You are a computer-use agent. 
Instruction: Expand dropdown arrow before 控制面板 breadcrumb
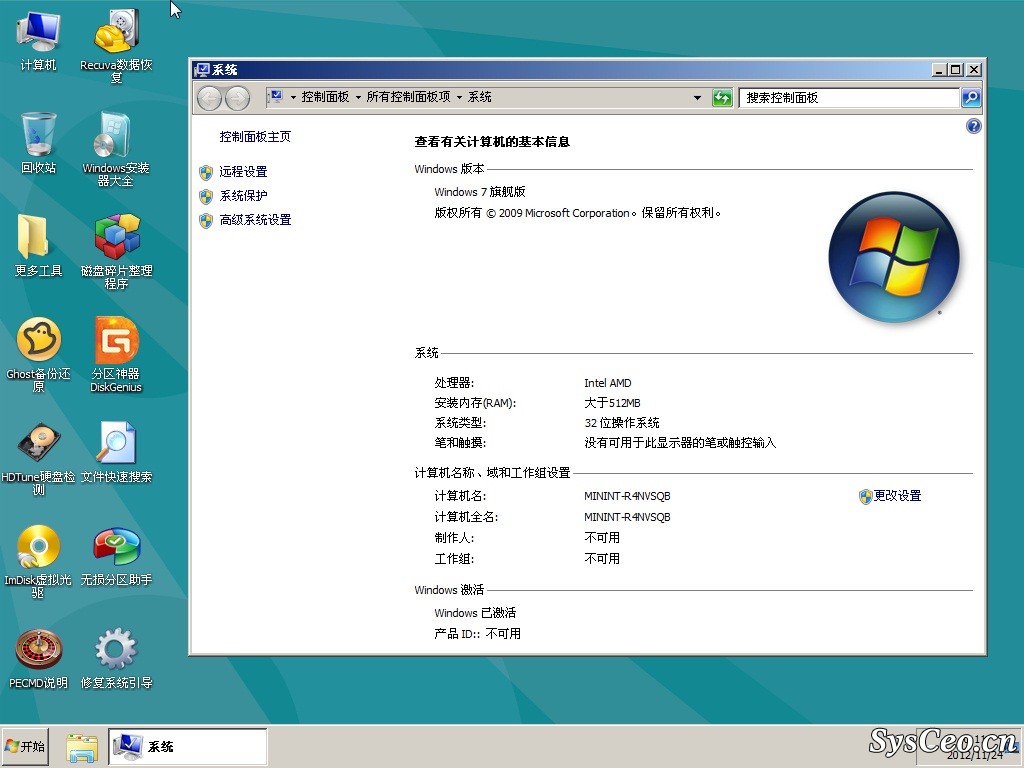[x=293, y=97]
